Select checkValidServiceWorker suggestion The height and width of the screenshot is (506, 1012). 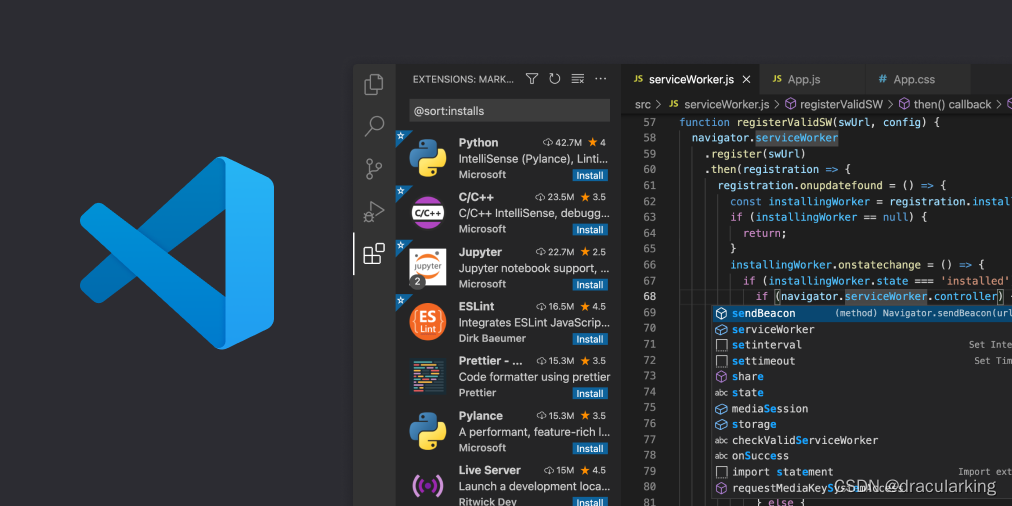point(862,440)
